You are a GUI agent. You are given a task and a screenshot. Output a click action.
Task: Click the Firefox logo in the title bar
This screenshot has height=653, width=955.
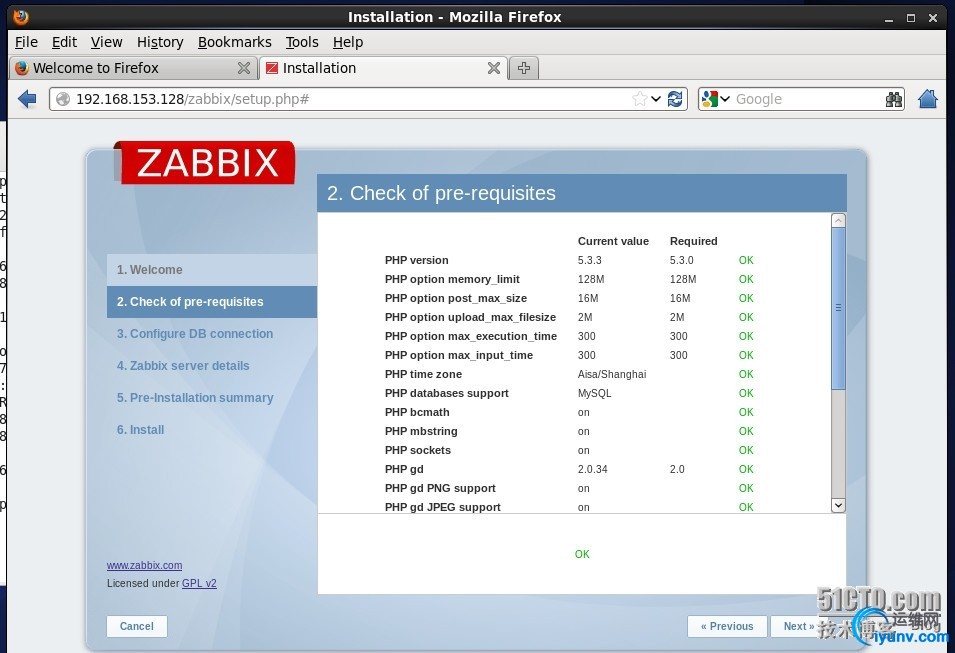point(21,16)
